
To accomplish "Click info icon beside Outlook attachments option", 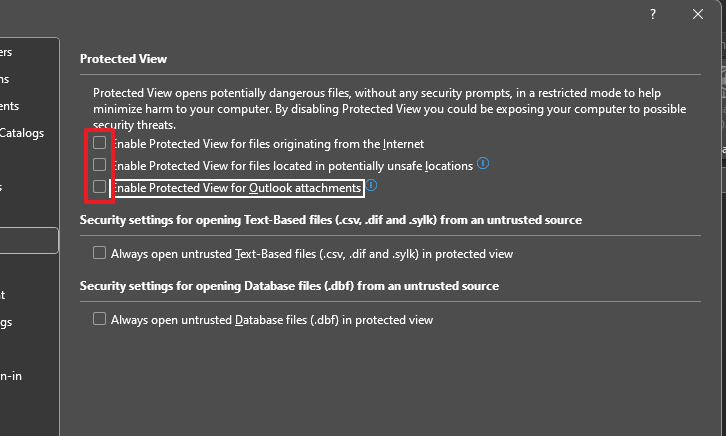I will click(x=371, y=186).
